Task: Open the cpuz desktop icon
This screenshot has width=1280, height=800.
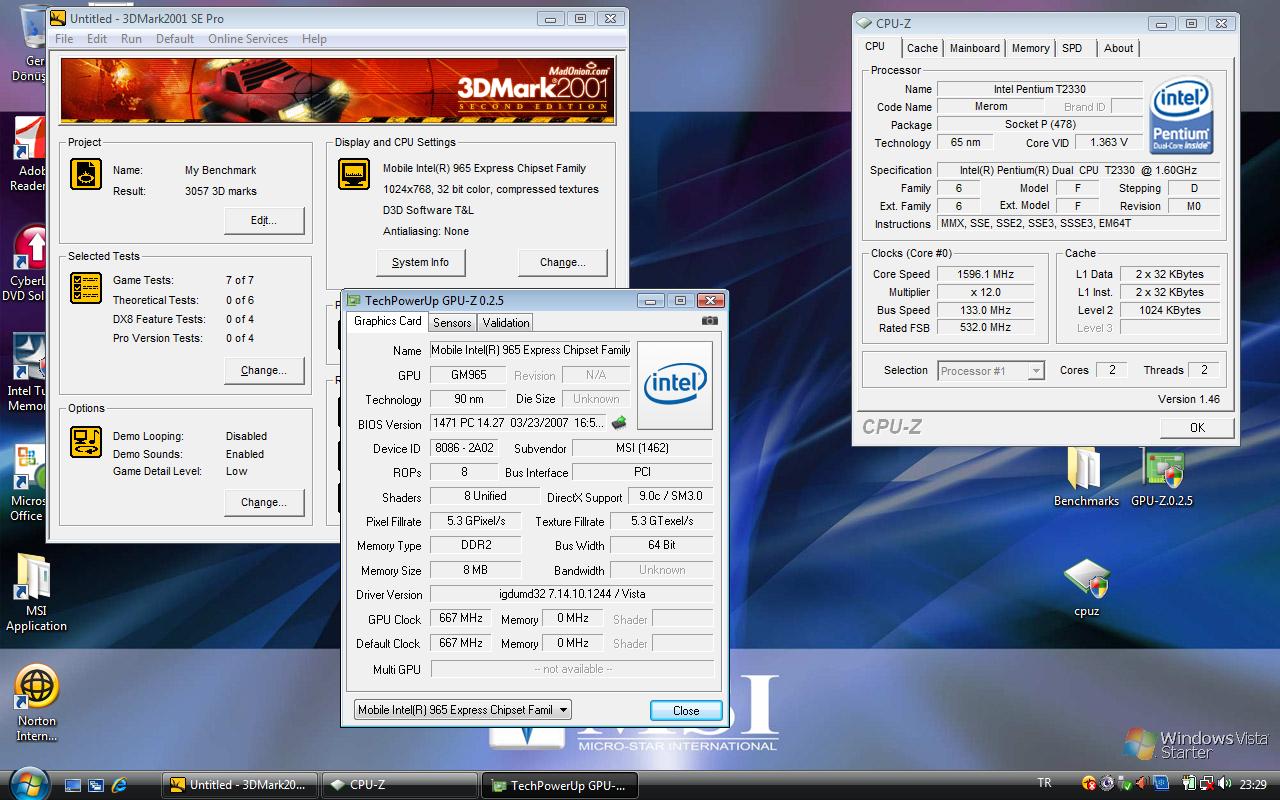Action: (1087, 587)
